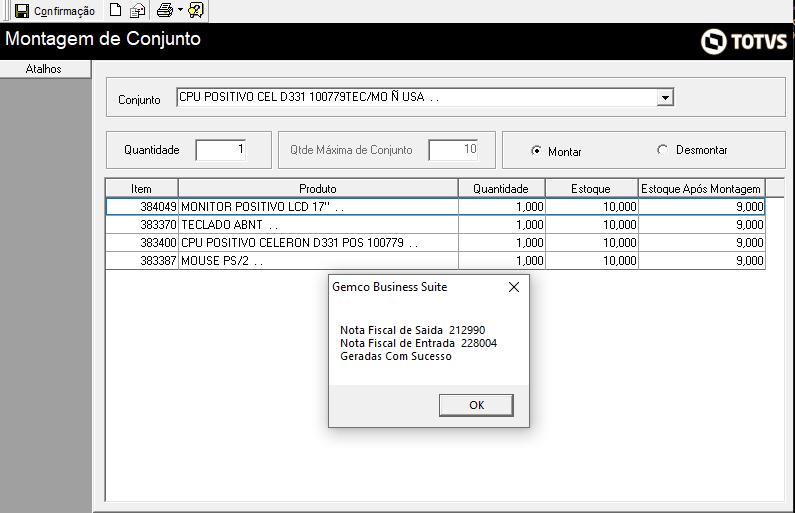The width and height of the screenshot is (795, 513).
Task: Expand the Conjunto combo box arrow
Action: pos(665,97)
